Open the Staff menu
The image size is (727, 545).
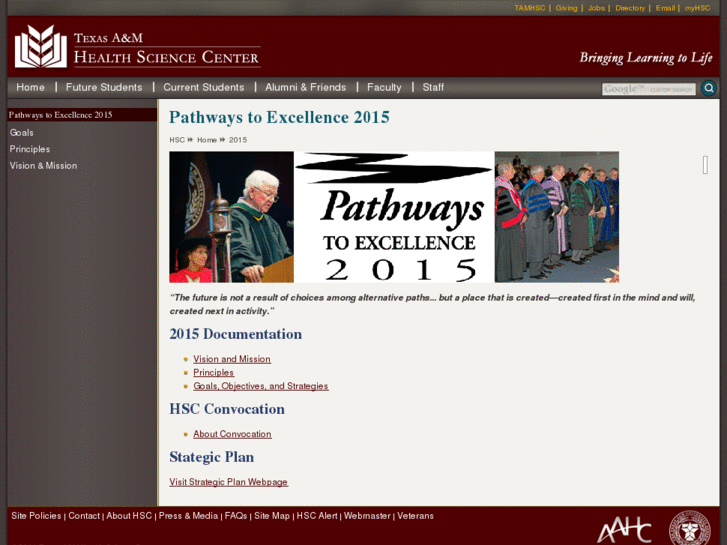click(x=433, y=87)
